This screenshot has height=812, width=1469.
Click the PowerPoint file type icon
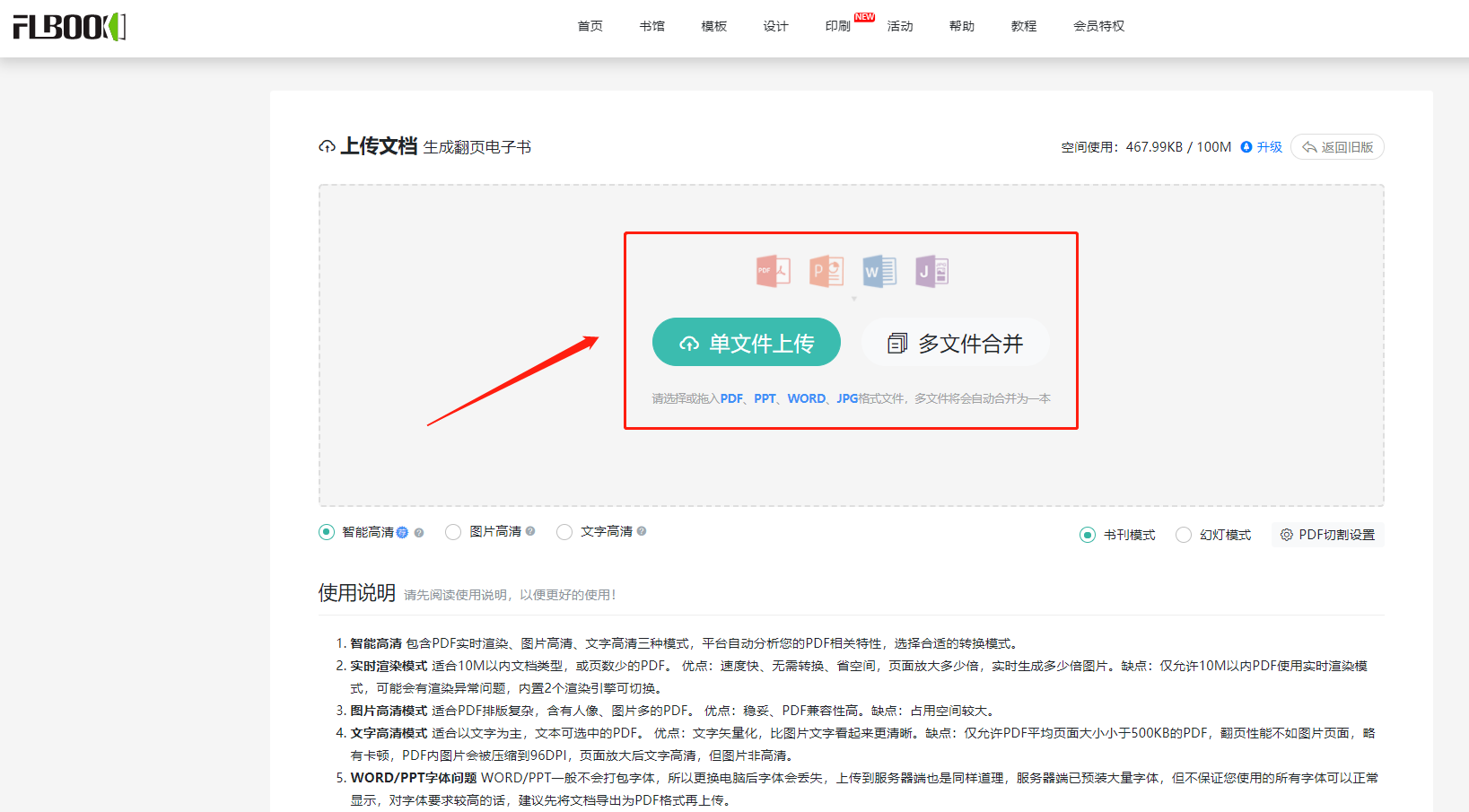[826, 271]
